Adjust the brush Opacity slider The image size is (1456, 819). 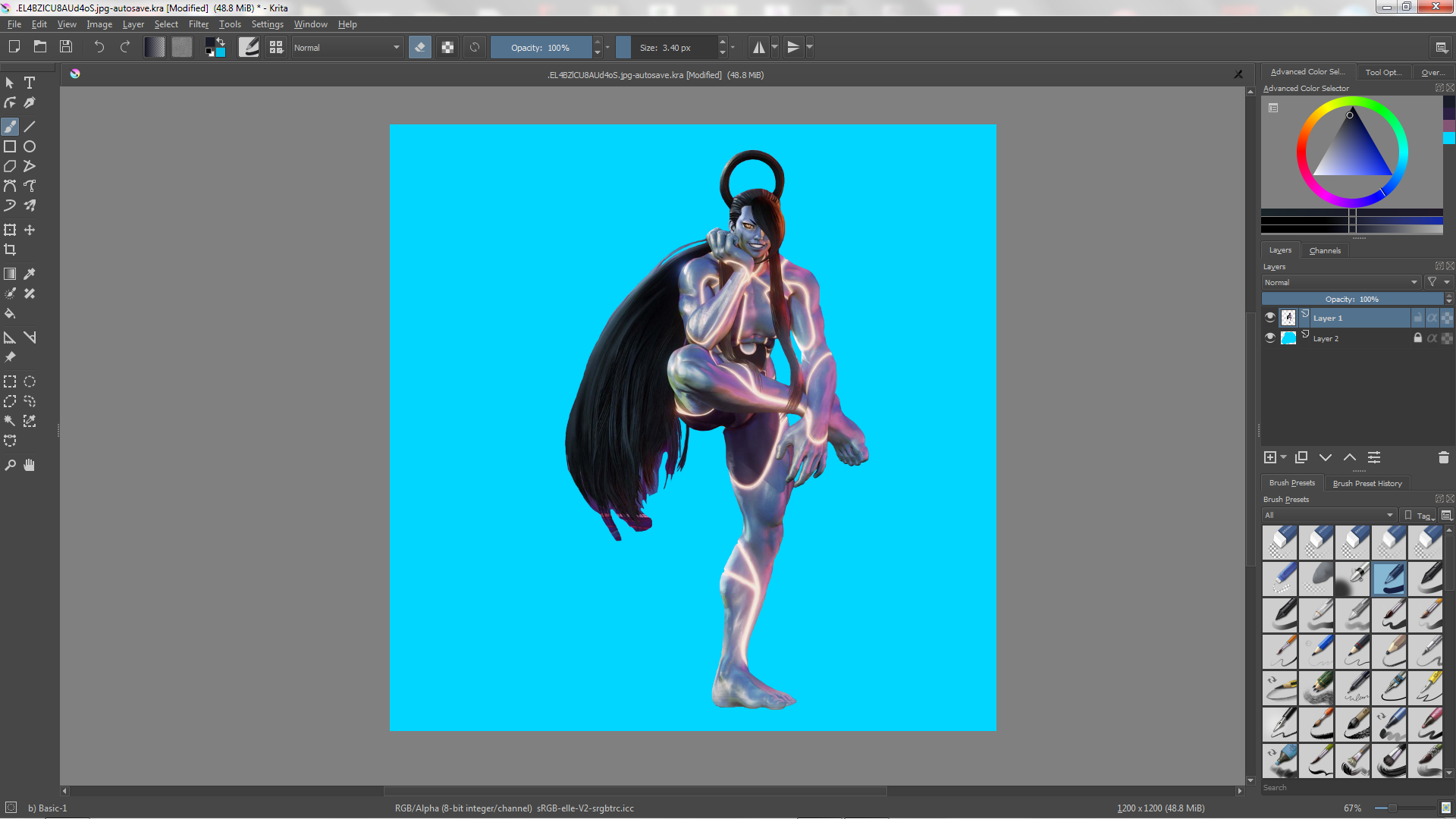point(540,47)
